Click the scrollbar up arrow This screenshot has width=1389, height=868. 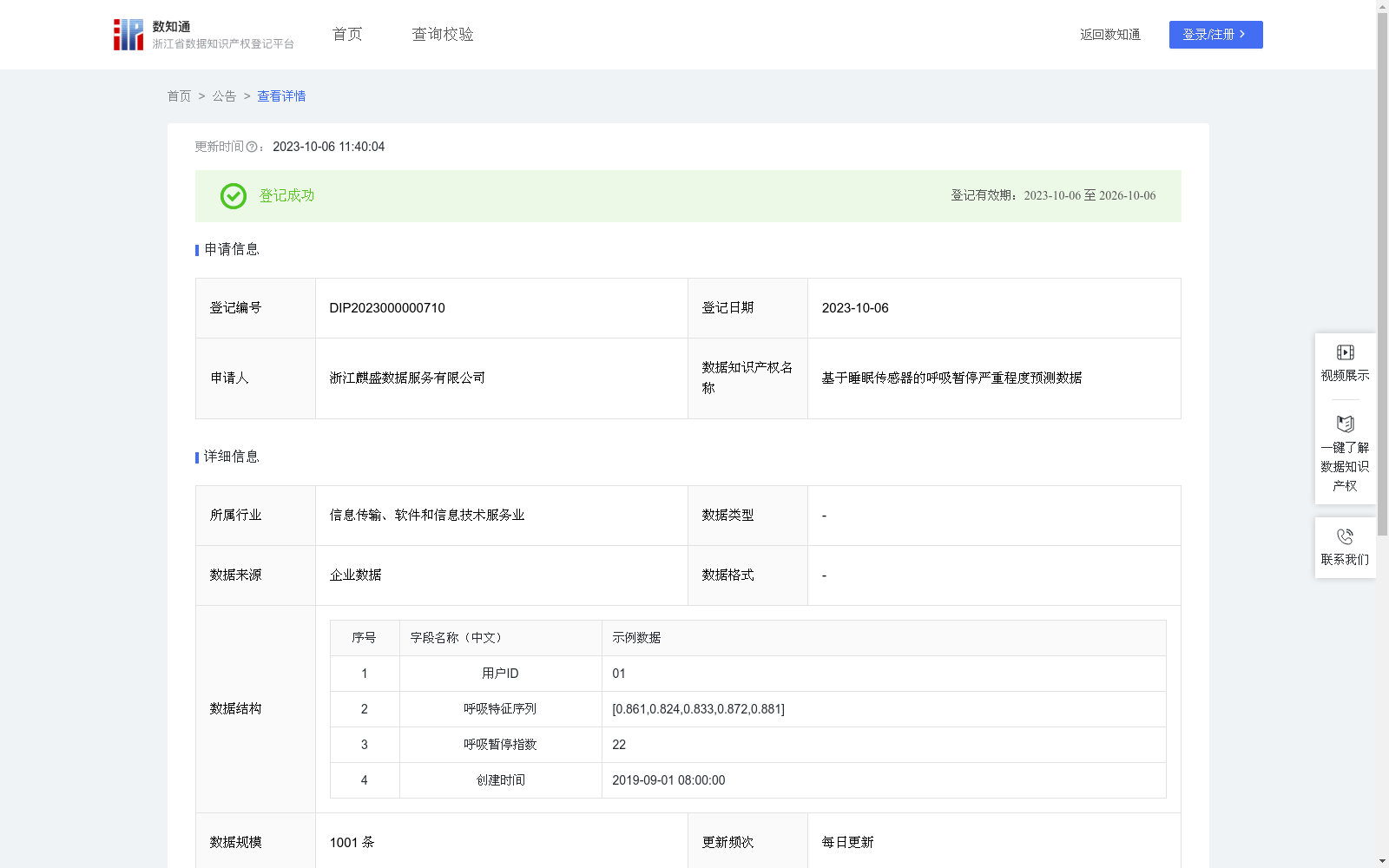(1382, 6)
